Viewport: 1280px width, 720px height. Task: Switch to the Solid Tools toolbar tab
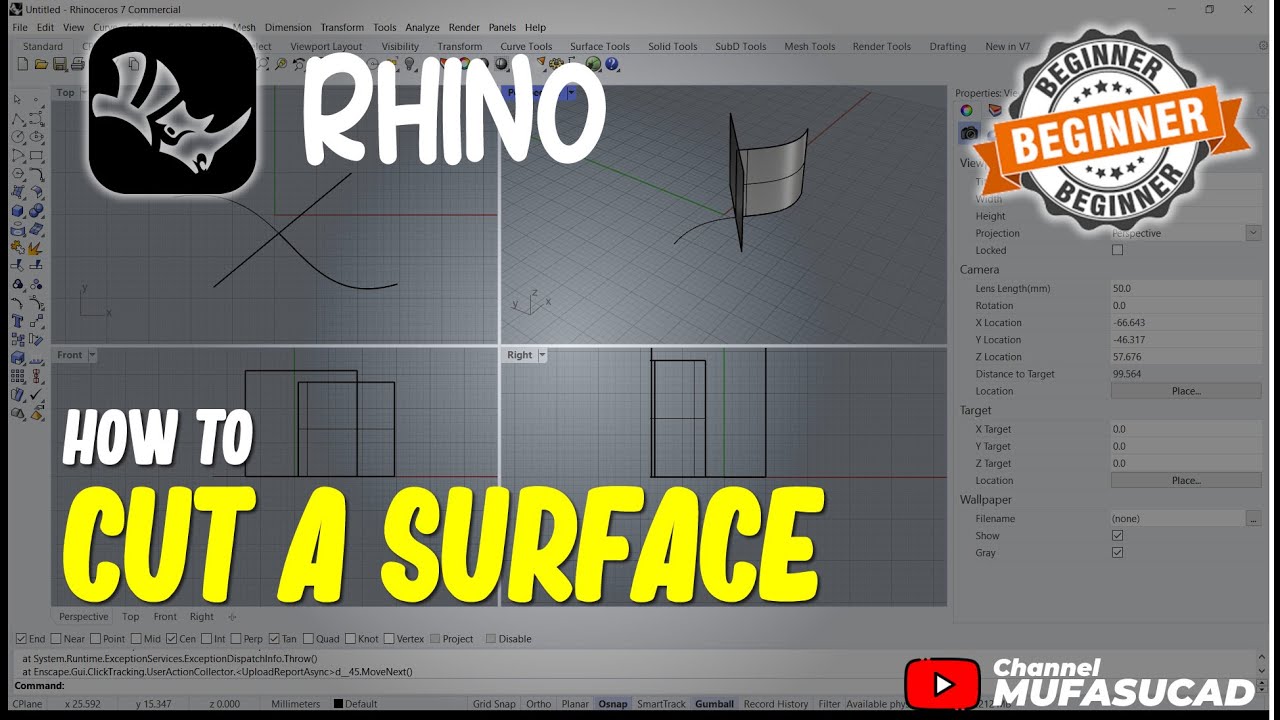[x=672, y=46]
